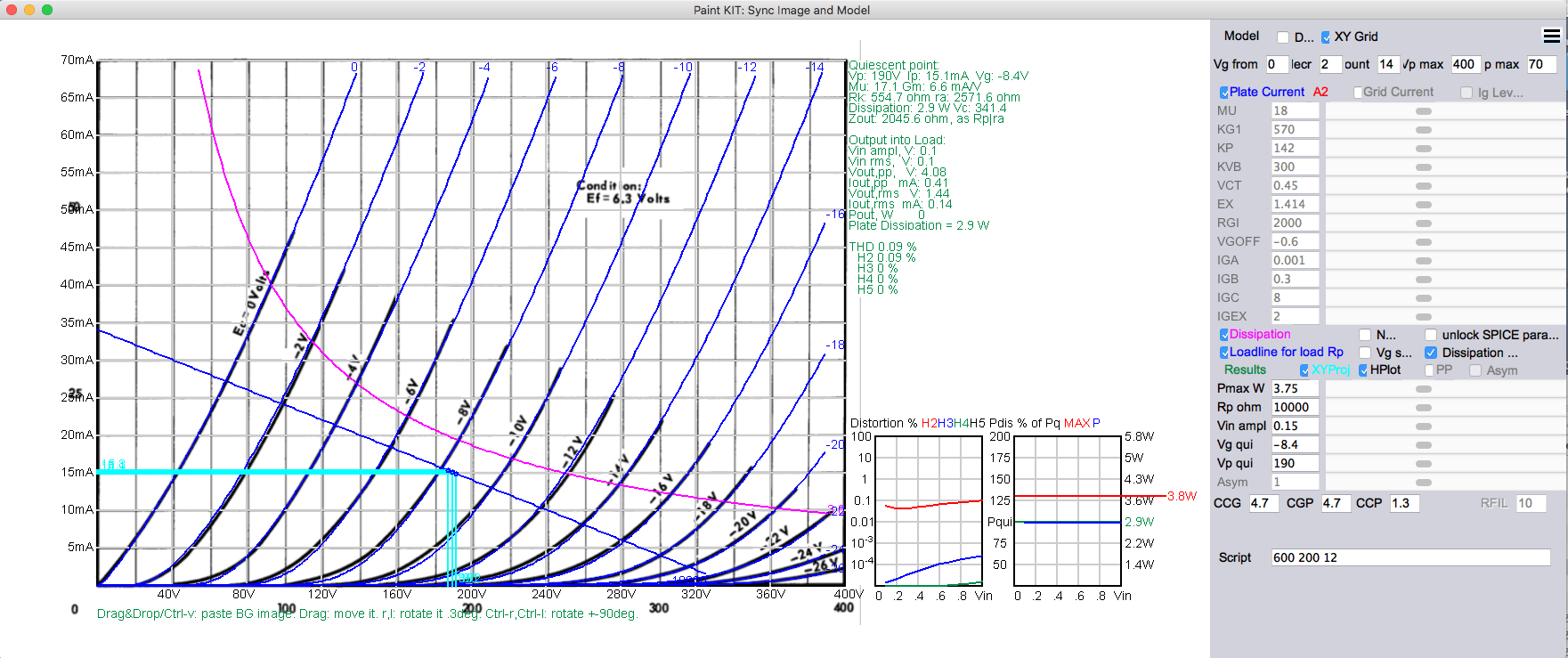Viewport: 1568px width, 658px height.
Task: Click the Vg from input field
Action: (1276, 64)
